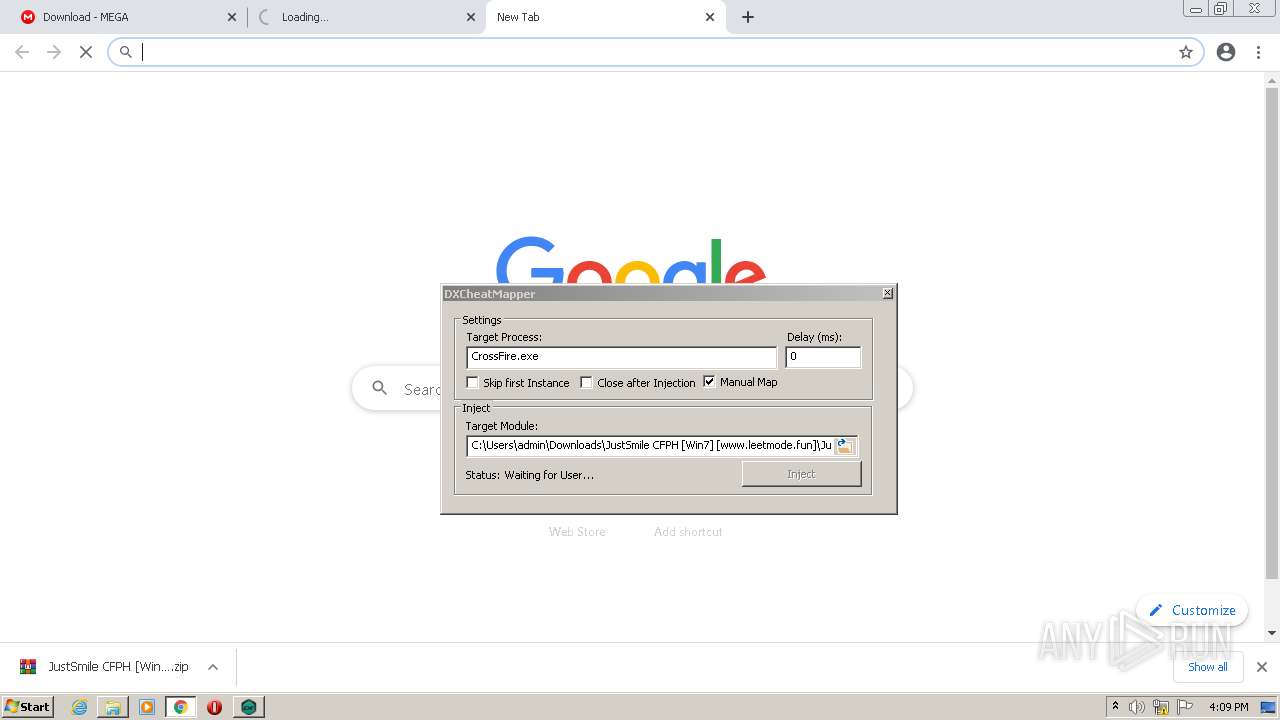
Task: Select DXCheatMapper taskbar icon
Action: coord(248,707)
